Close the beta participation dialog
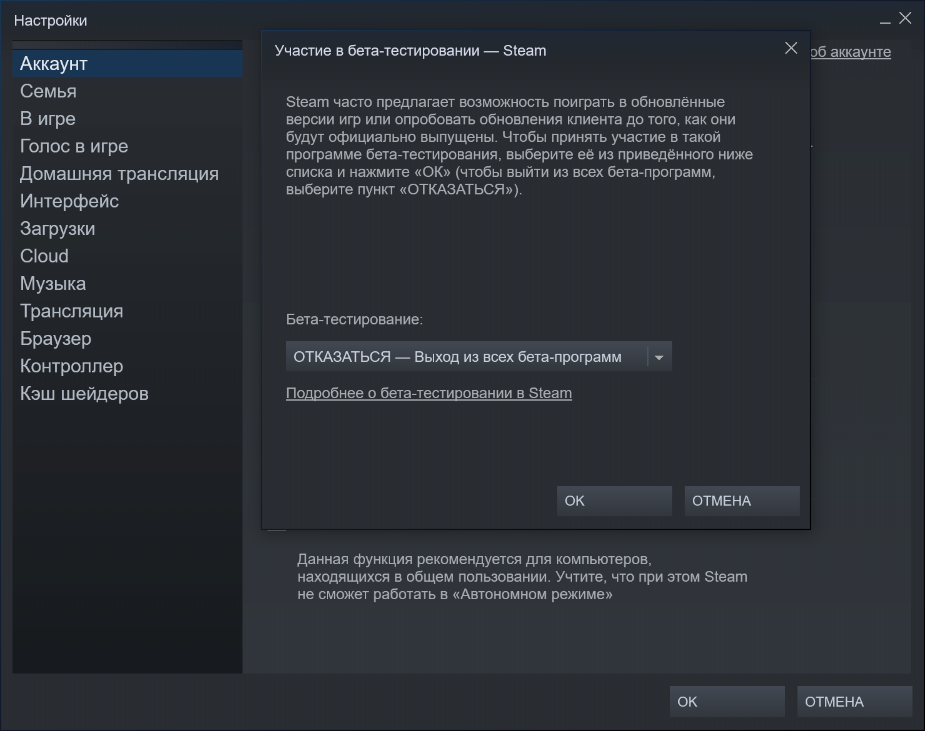Viewport: 925px width, 731px height. pos(791,48)
